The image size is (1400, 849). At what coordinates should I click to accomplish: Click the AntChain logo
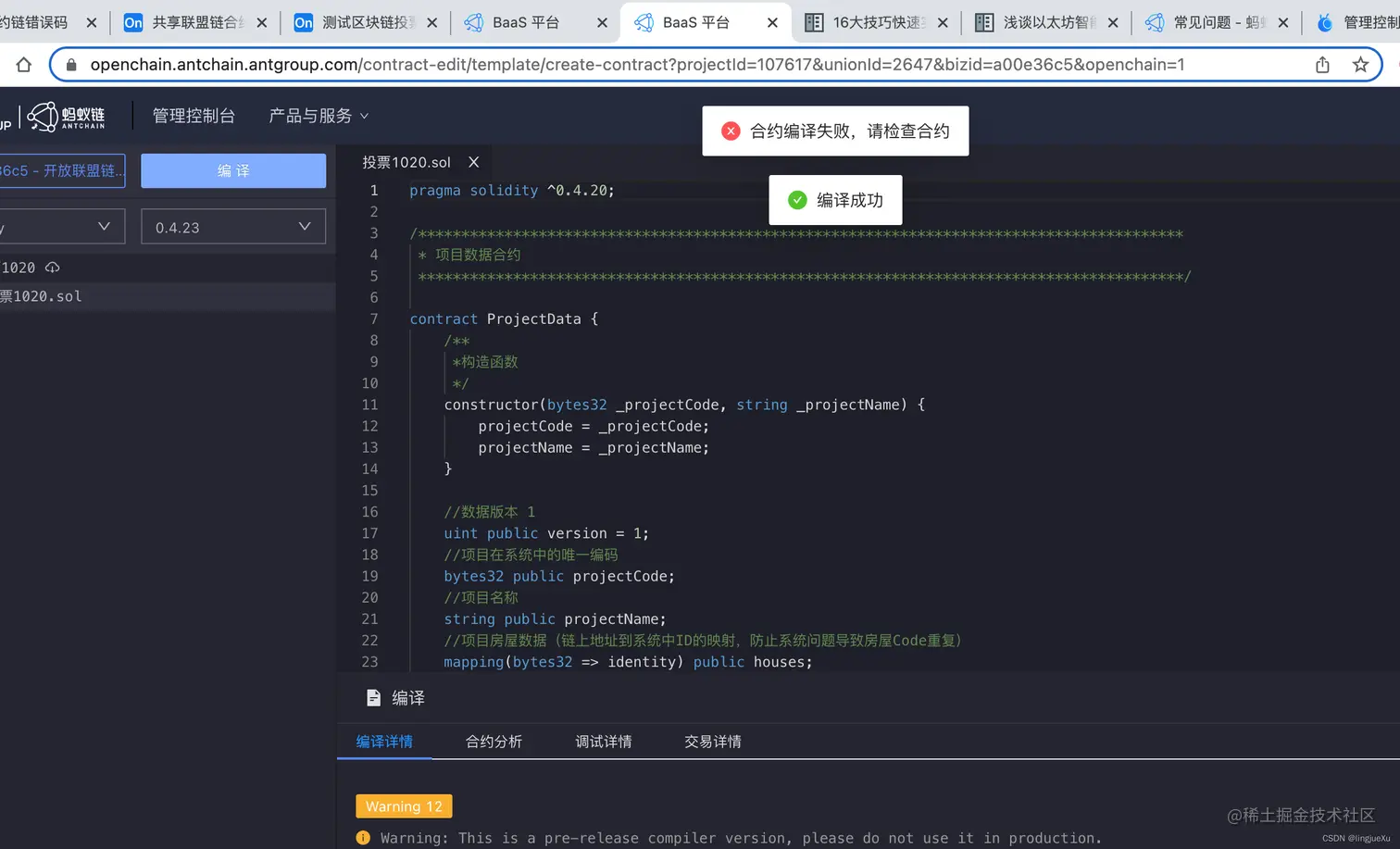click(66, 117)
